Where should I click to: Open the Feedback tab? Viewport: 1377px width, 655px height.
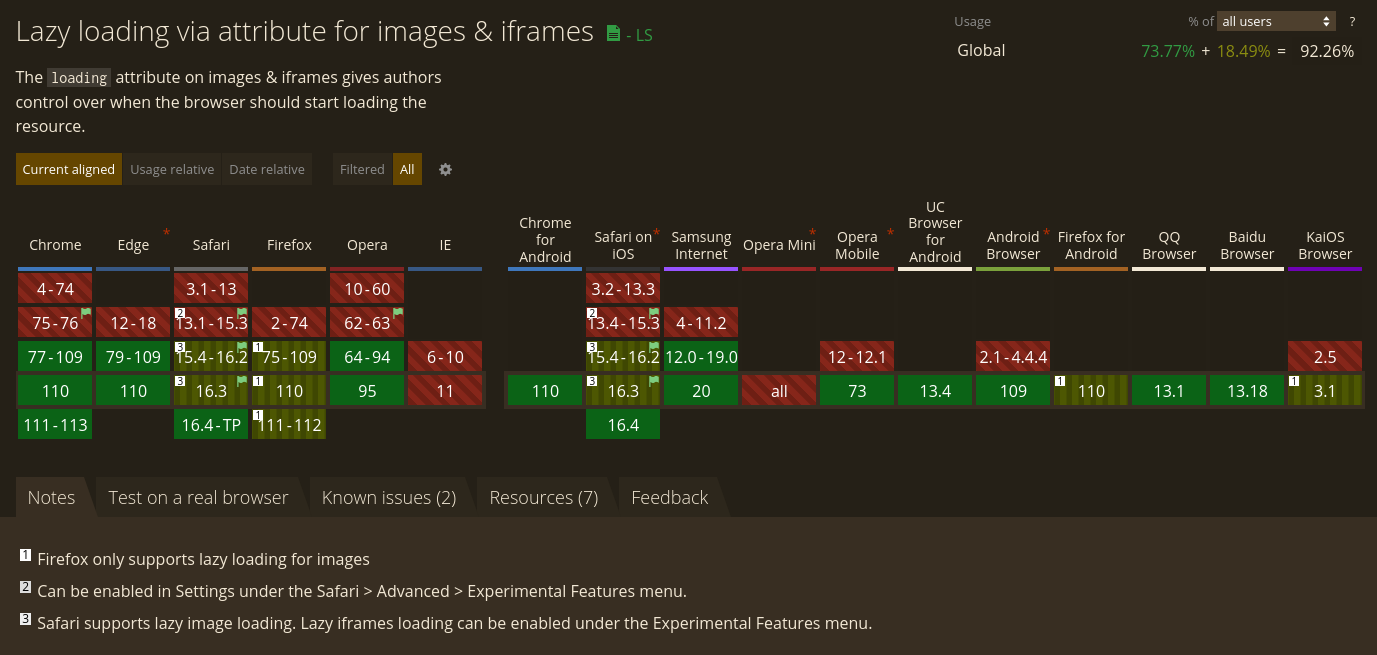point(670,497)
